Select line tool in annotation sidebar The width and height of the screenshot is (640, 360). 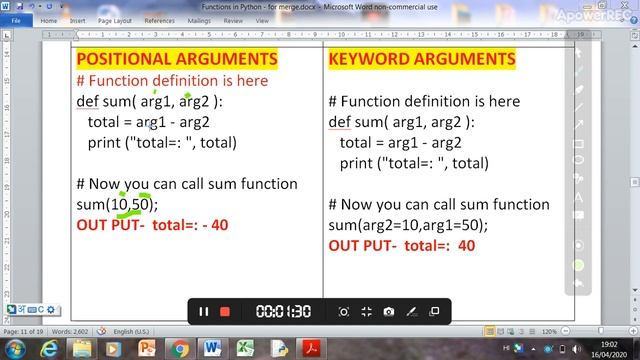pos(578,107)
